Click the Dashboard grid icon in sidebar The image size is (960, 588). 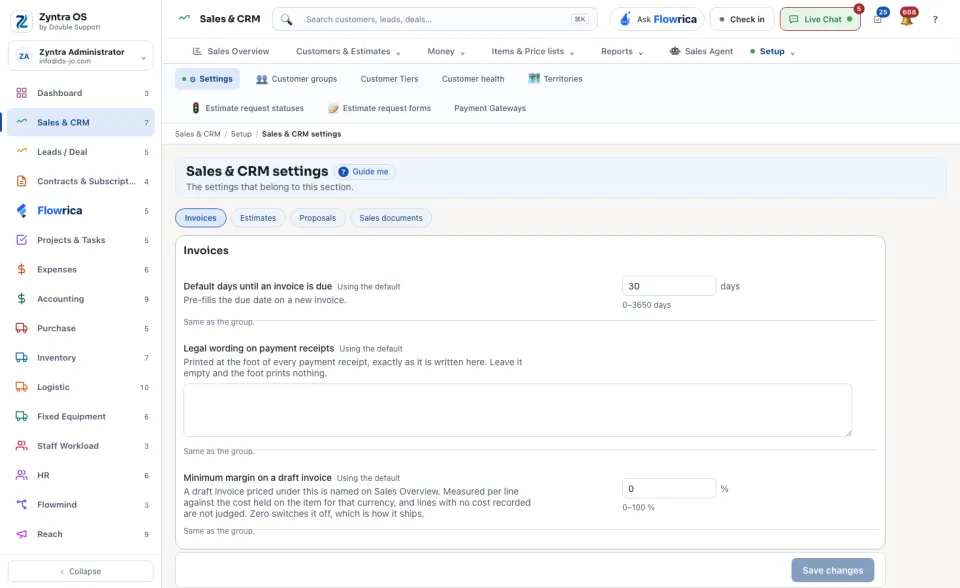(21, 93)
